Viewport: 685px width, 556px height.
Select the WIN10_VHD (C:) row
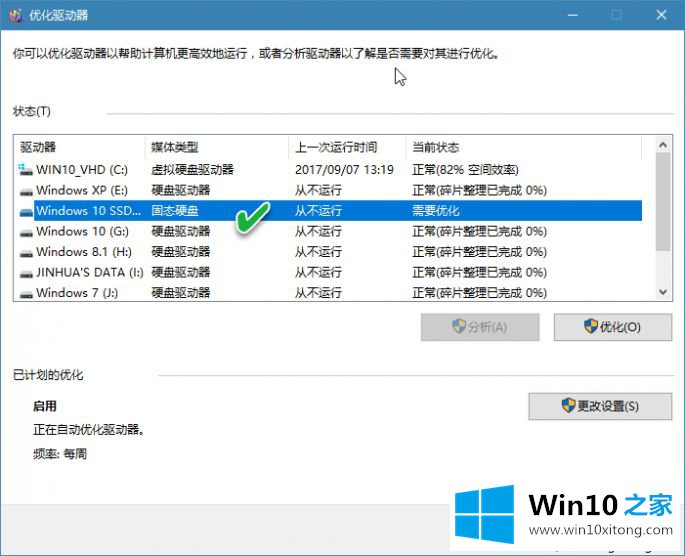pyautogui.click(x=330, y=169)
